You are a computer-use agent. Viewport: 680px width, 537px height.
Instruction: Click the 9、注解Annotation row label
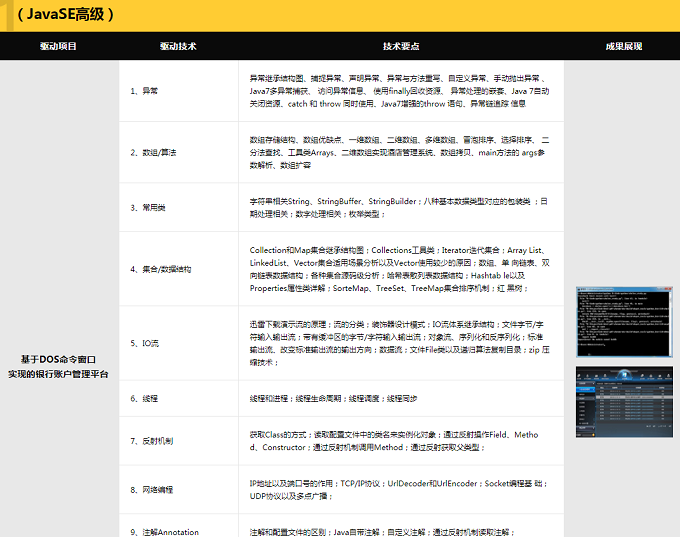tap(164, 531)
